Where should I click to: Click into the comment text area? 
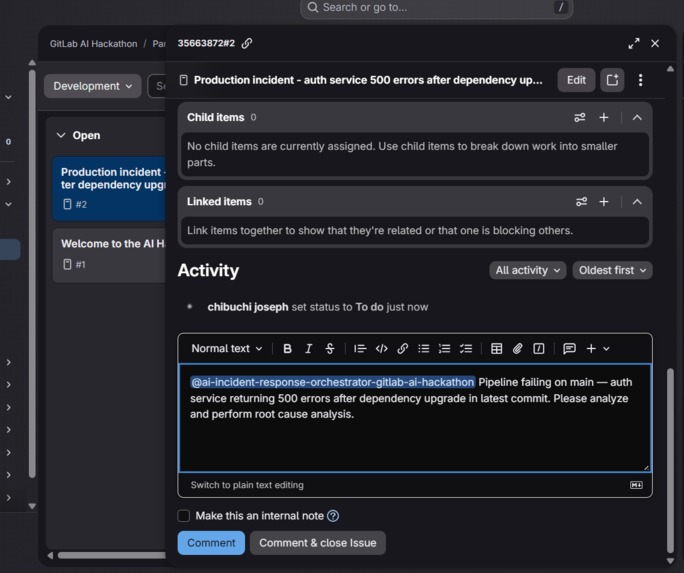point(415,418)
